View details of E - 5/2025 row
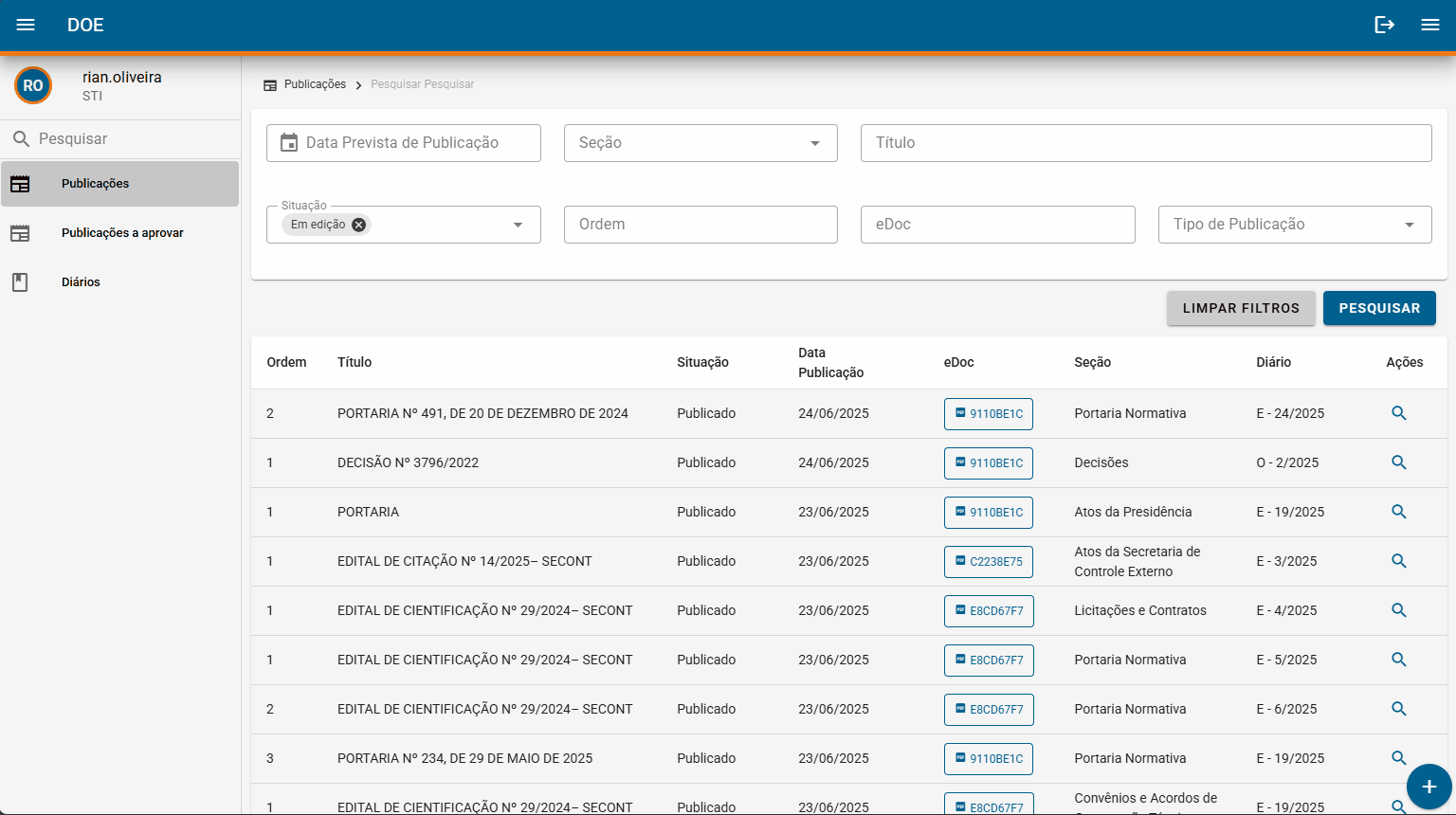This screenshot has height=815, width=1456. click(x=1398, y=660)
